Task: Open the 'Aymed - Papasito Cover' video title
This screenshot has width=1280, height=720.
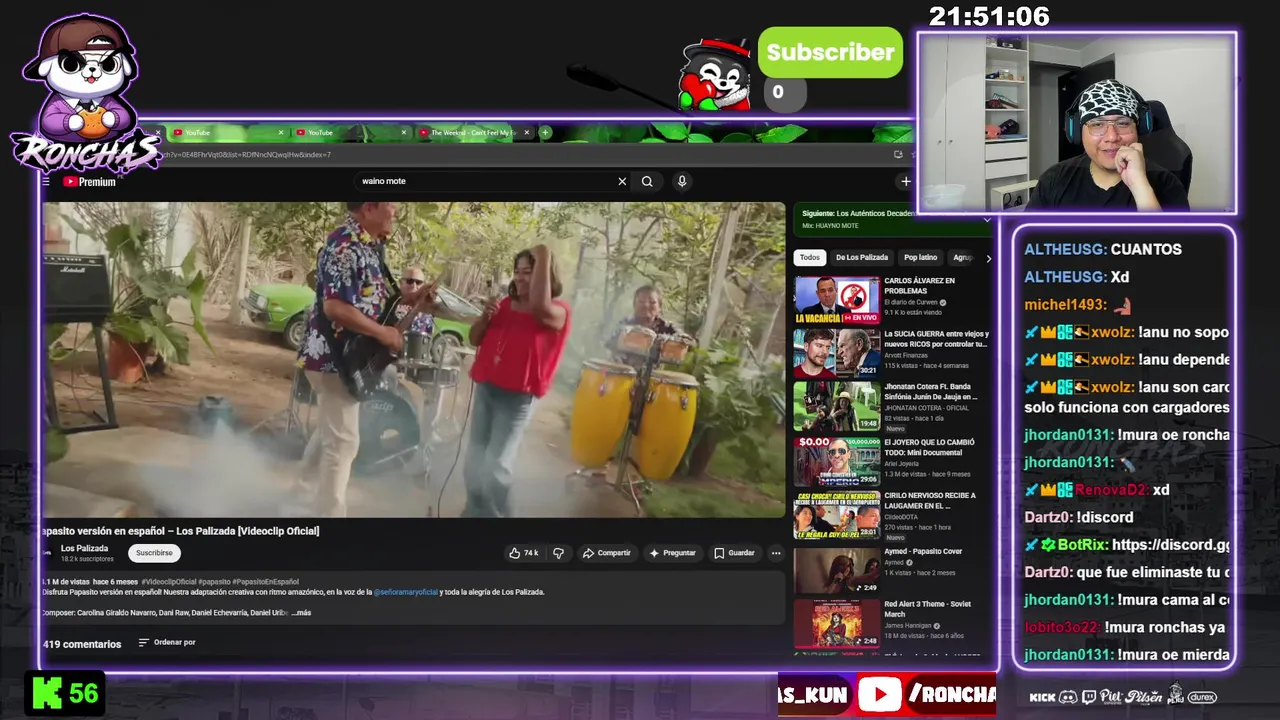Action: coord(923,551)
